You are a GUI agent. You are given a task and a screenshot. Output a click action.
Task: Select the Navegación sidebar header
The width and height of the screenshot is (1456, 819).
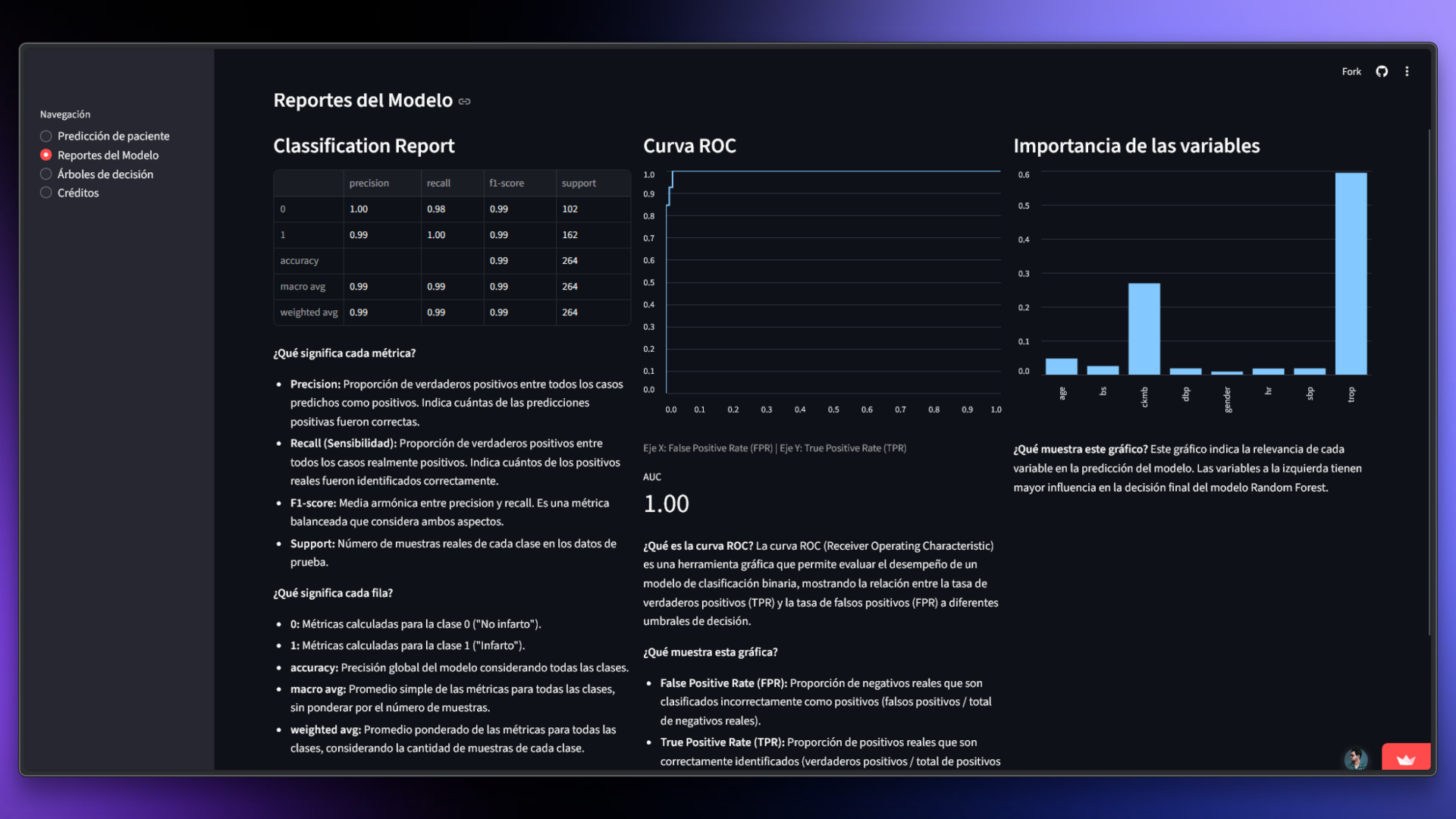pos(65,114)
